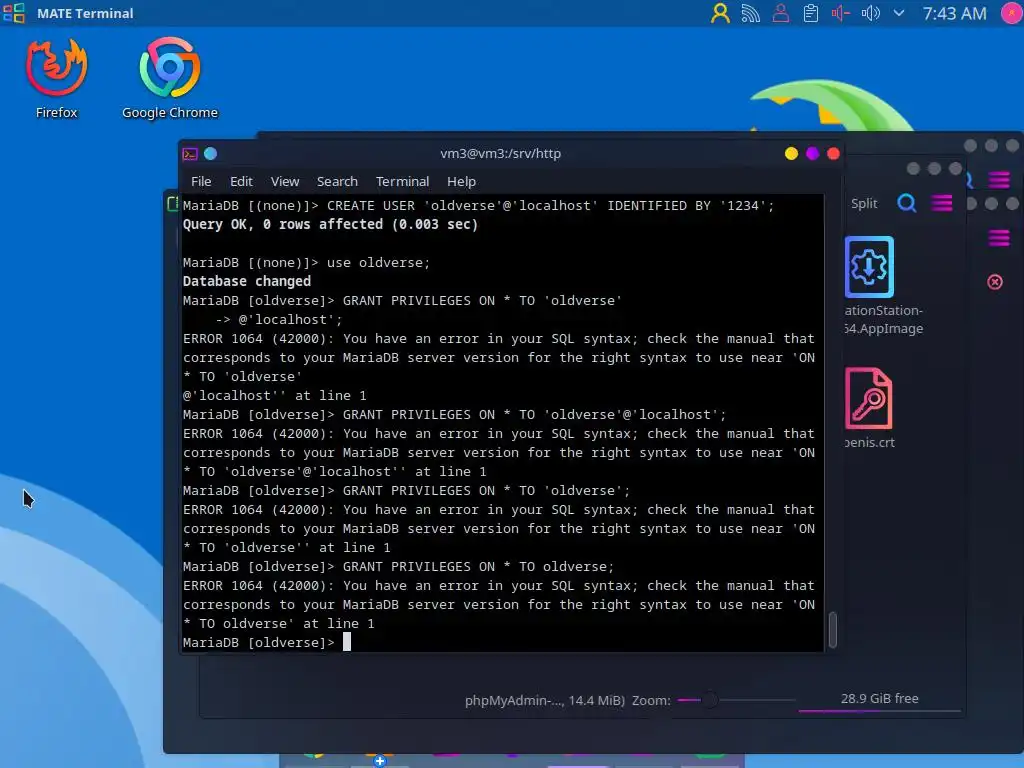
Task: Select the AppImage file icon
Action: pos(869,267)
